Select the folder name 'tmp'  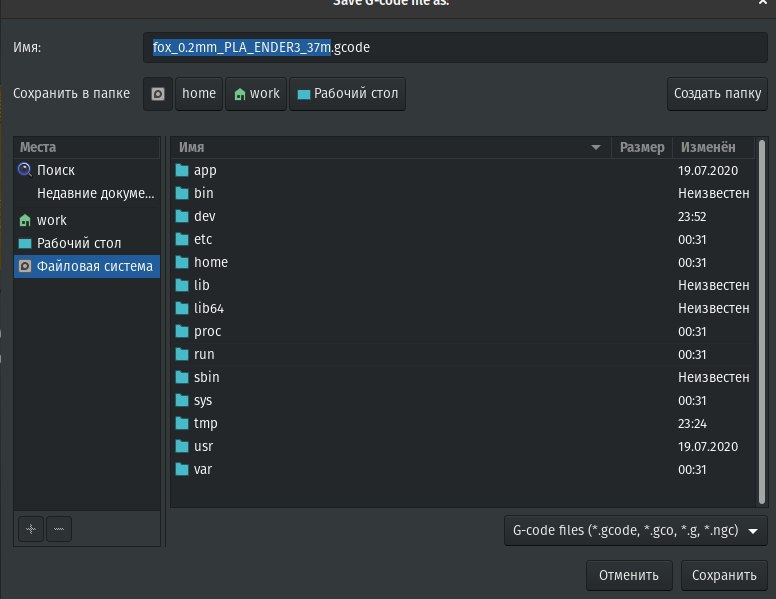[205, 424]
